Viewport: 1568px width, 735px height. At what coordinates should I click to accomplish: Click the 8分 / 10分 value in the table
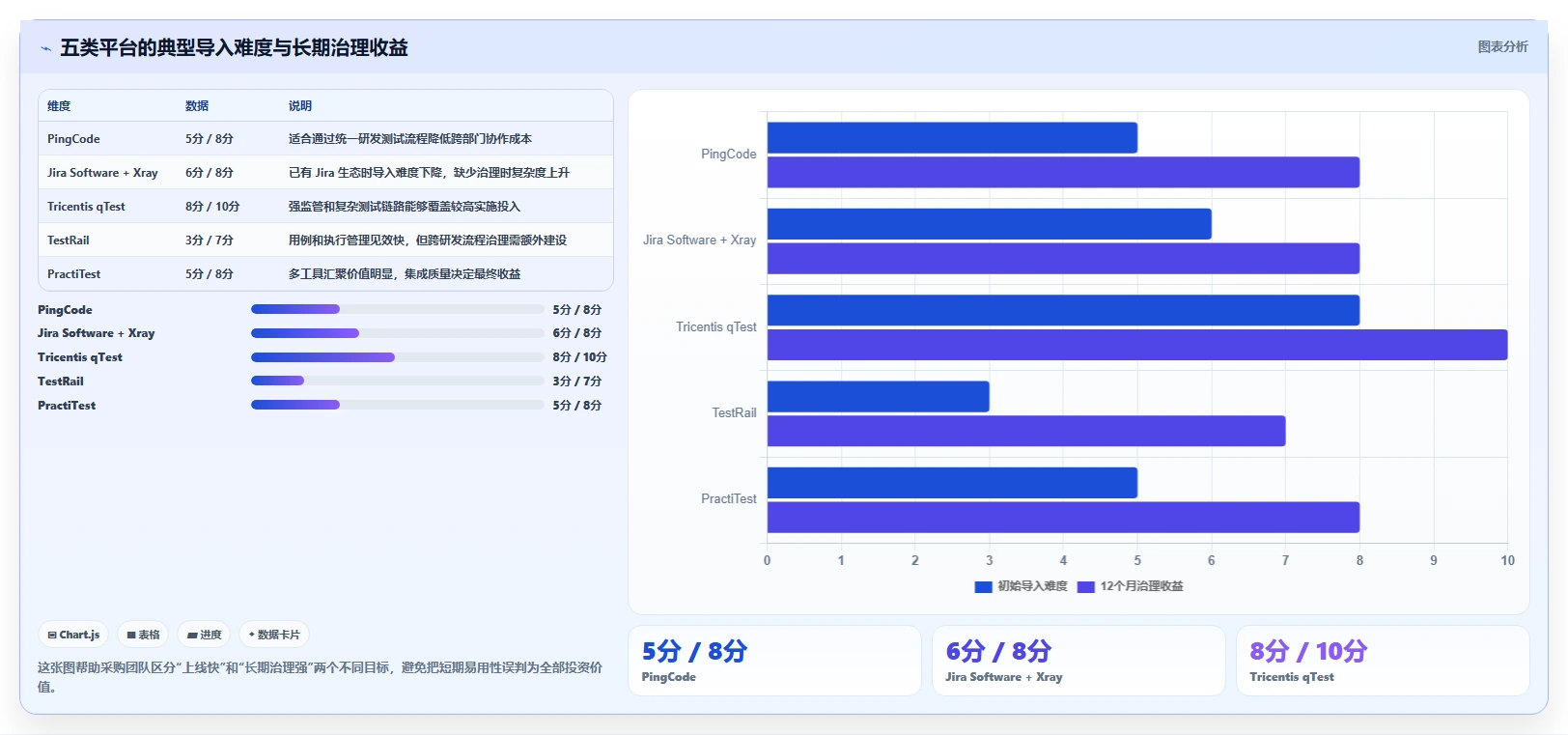[x=212, y=207]
